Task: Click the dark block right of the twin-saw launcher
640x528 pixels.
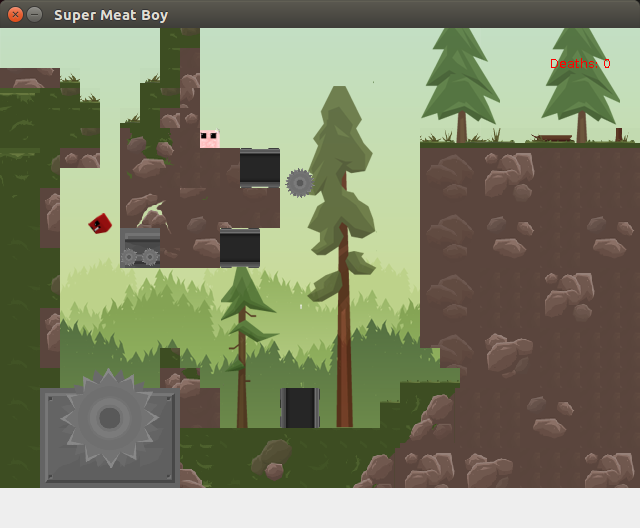Action: pos(240,248)
